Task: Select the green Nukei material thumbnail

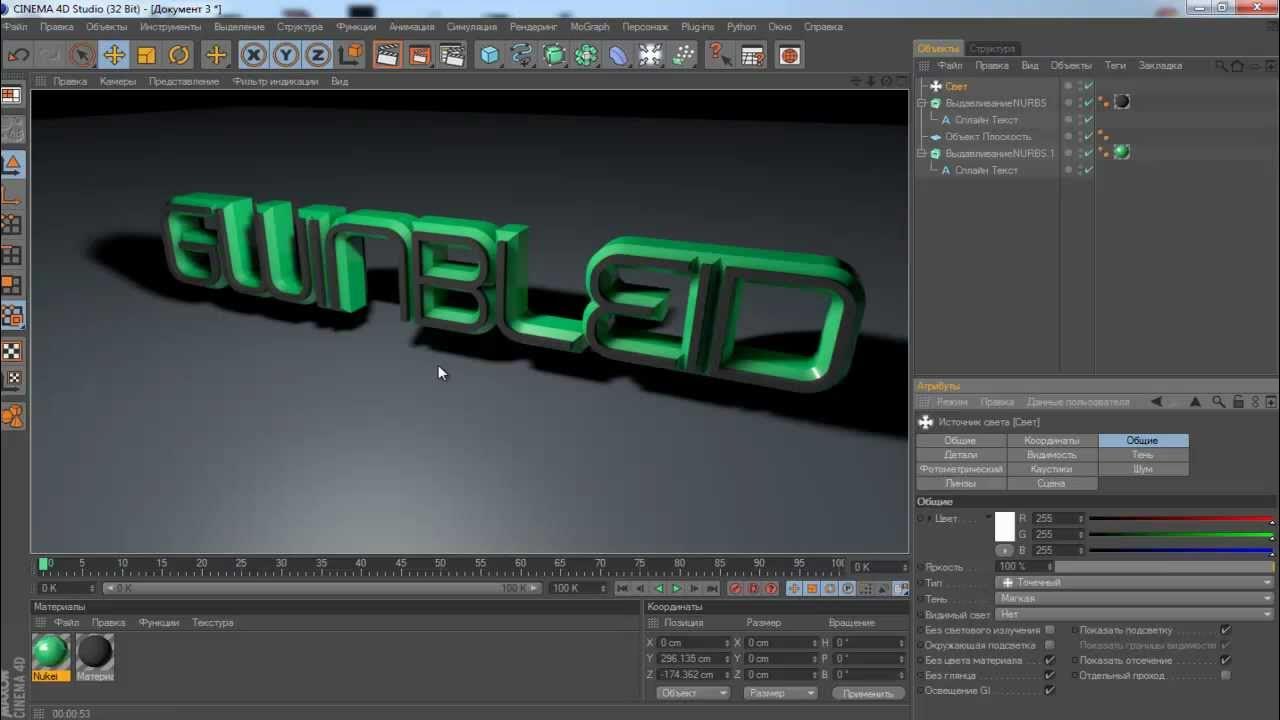Action: point(51,652)
